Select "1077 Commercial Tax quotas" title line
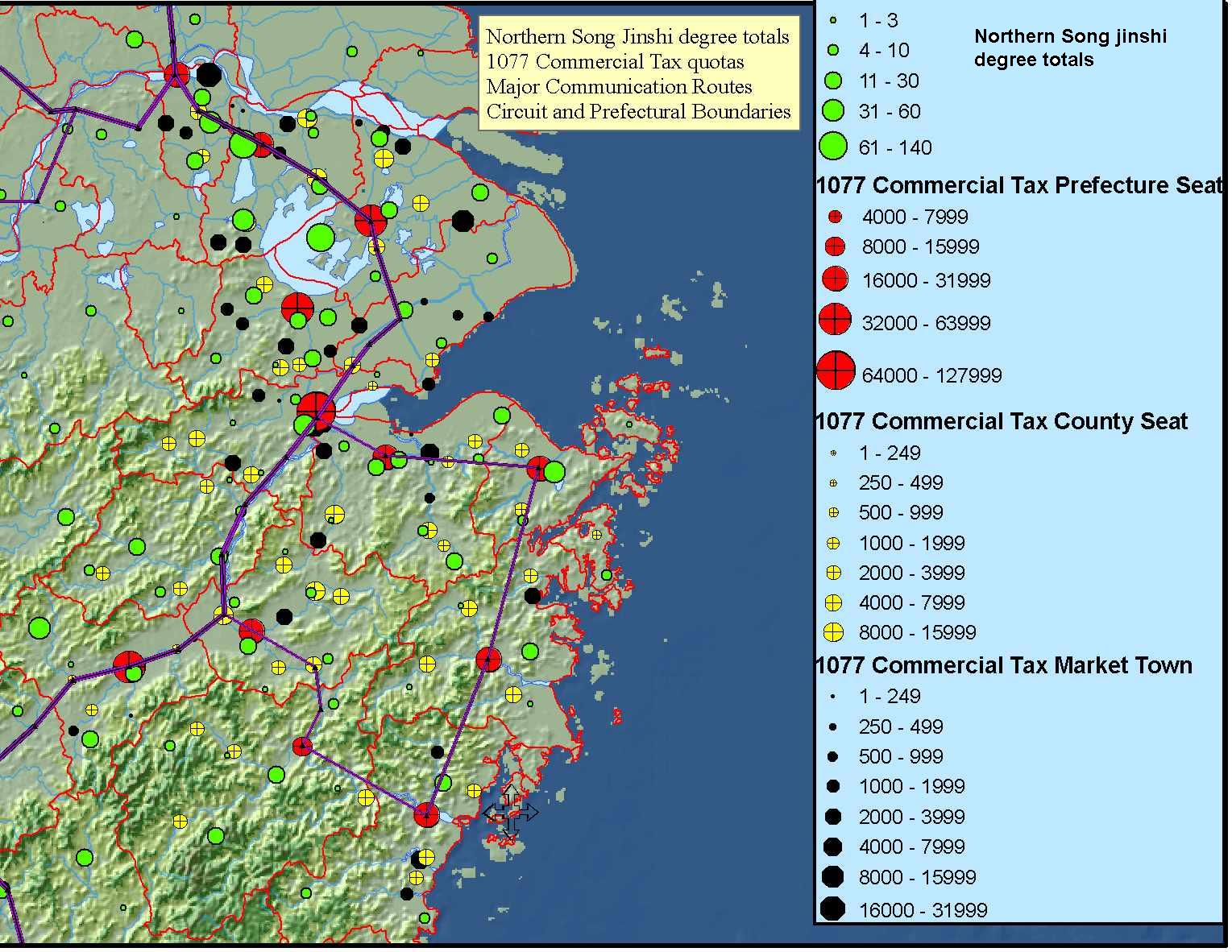 coord(616,62)
